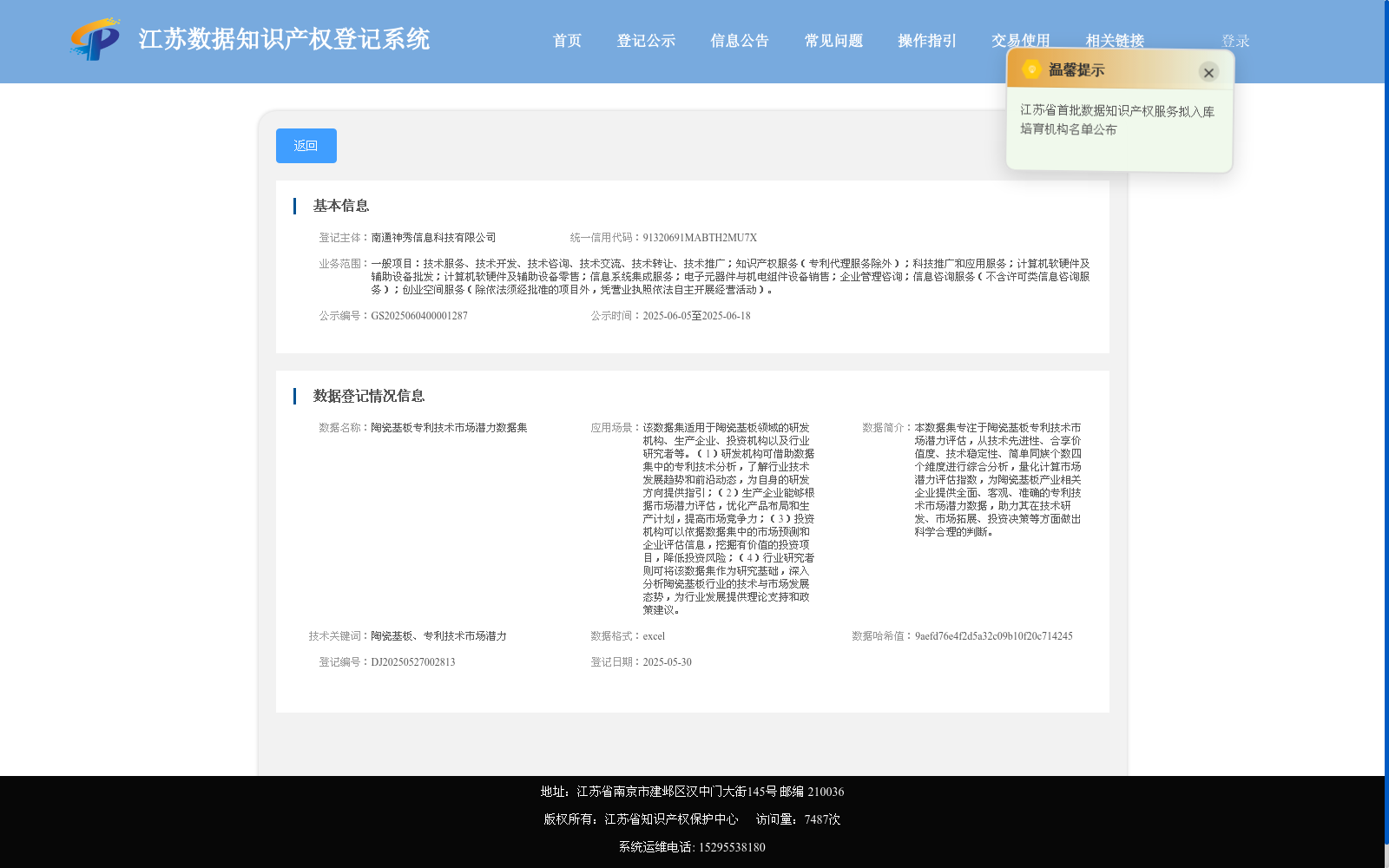Click the 数据简介 description paragraph
Viewport: 1389px width, 868px height.
(997, 480)
